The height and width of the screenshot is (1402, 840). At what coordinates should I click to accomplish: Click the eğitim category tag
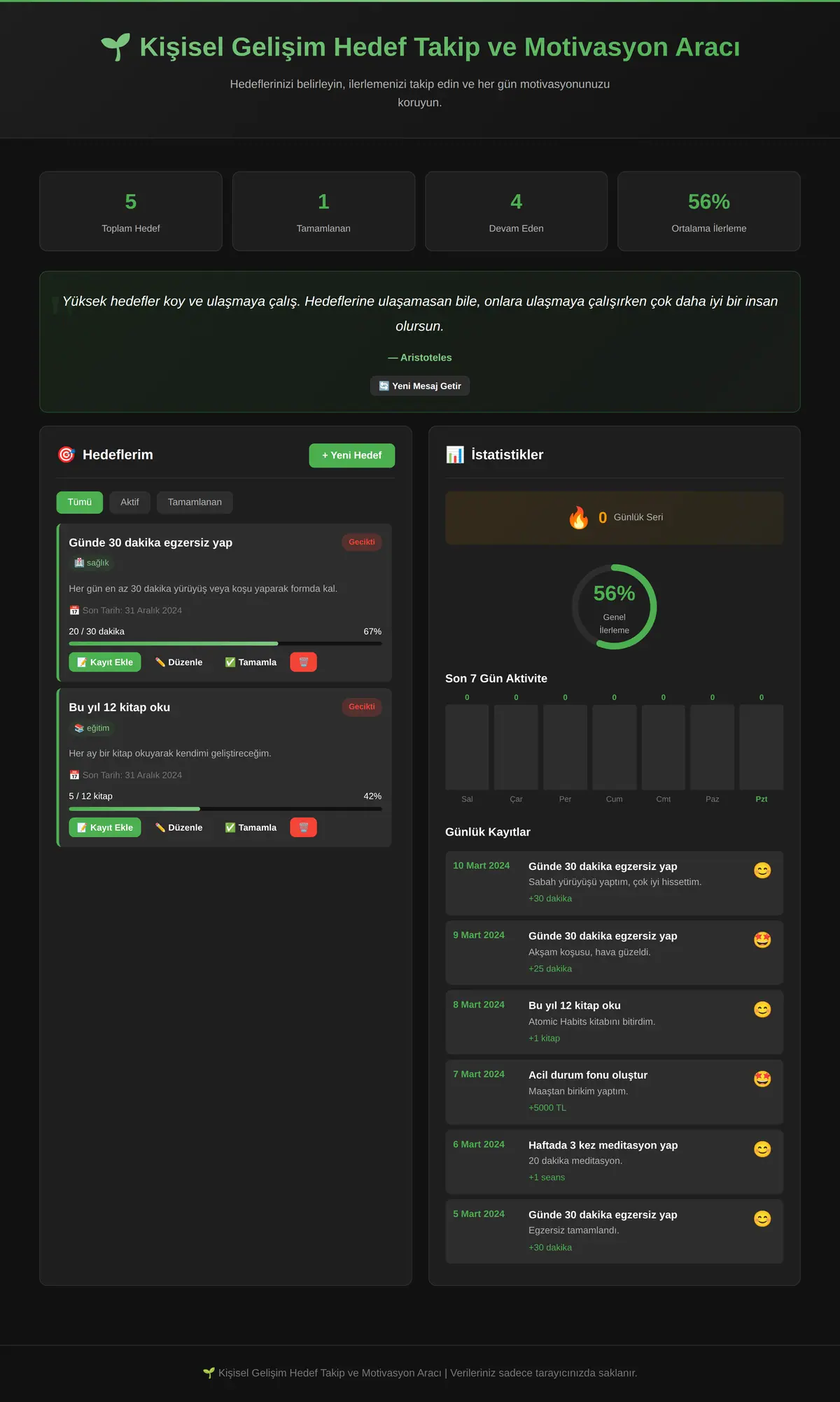[x=92, y=728]
